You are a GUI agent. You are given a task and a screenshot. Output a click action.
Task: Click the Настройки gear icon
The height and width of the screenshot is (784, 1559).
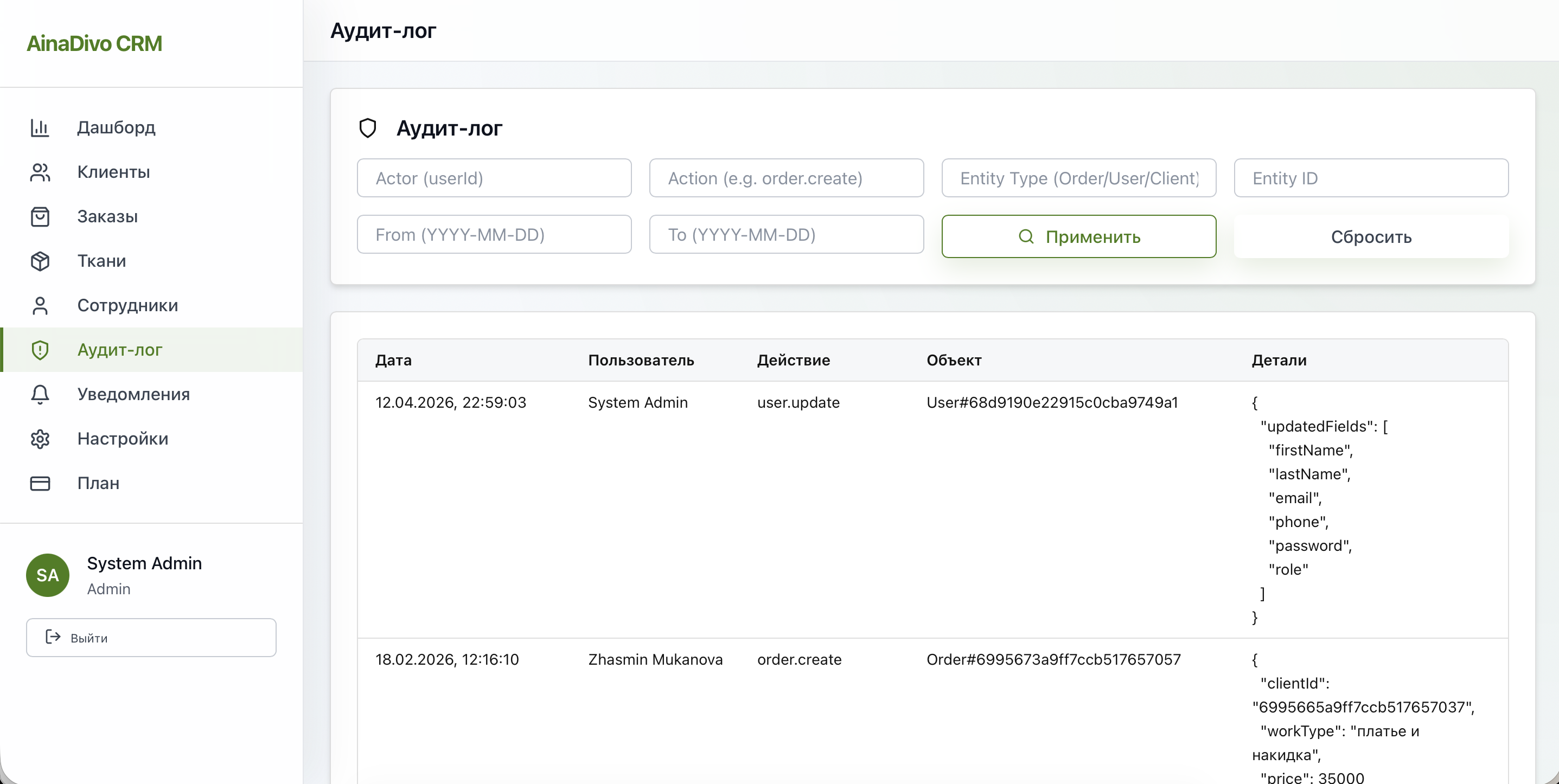[x=40, y=439]
